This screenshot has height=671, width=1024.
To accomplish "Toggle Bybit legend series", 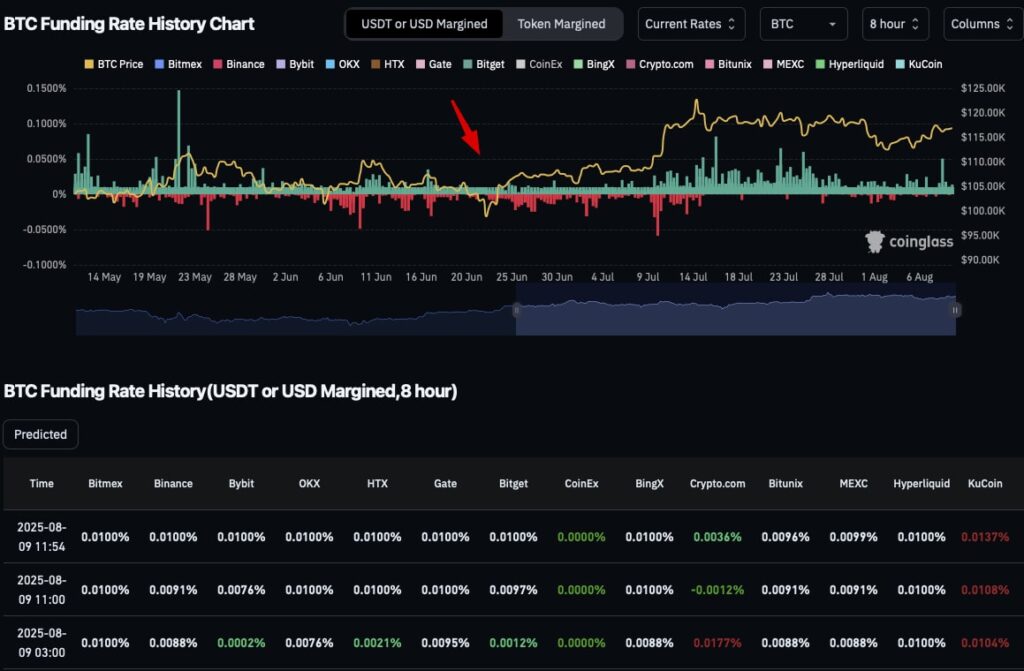I will point(295,64).
